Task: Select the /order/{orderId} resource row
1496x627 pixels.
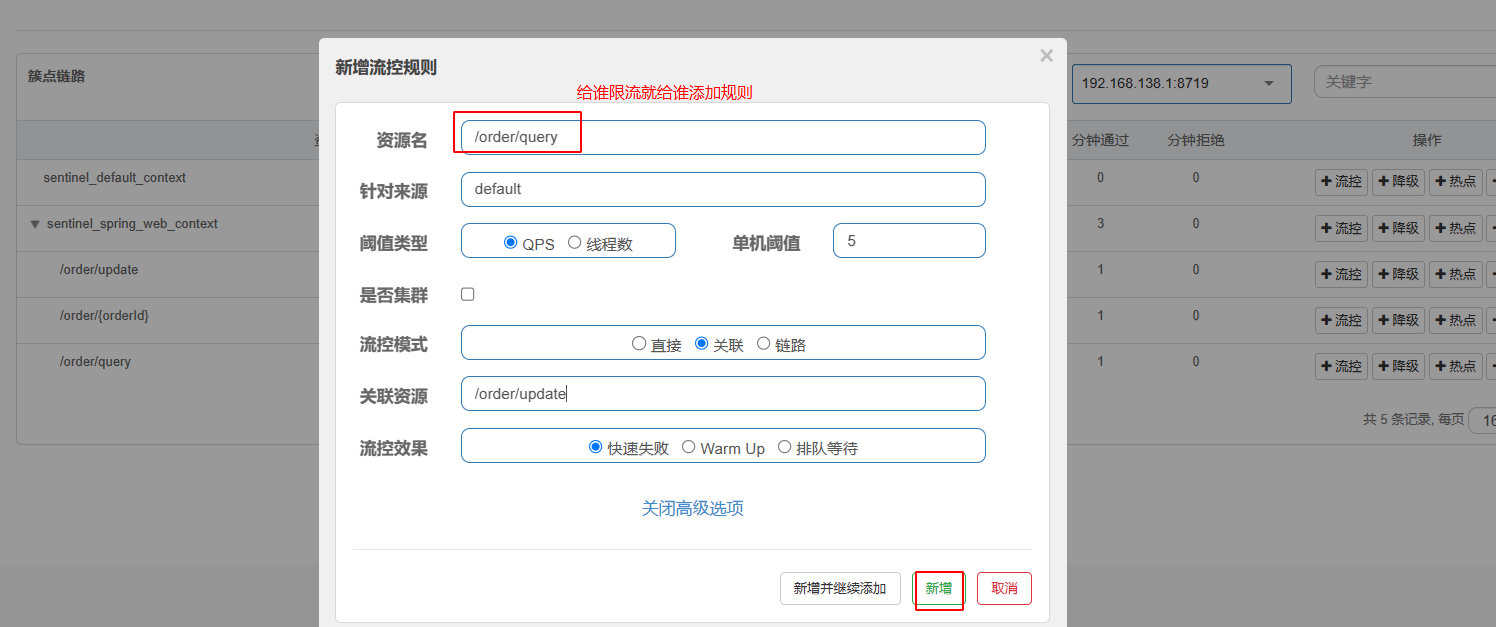Action: (x=104, y=315)
